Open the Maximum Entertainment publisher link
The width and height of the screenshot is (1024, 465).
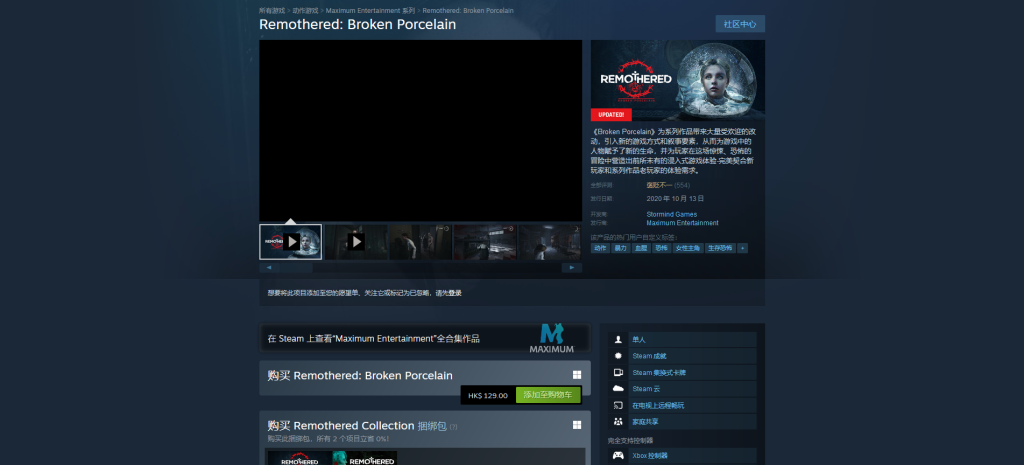click(x=682, y=223)
